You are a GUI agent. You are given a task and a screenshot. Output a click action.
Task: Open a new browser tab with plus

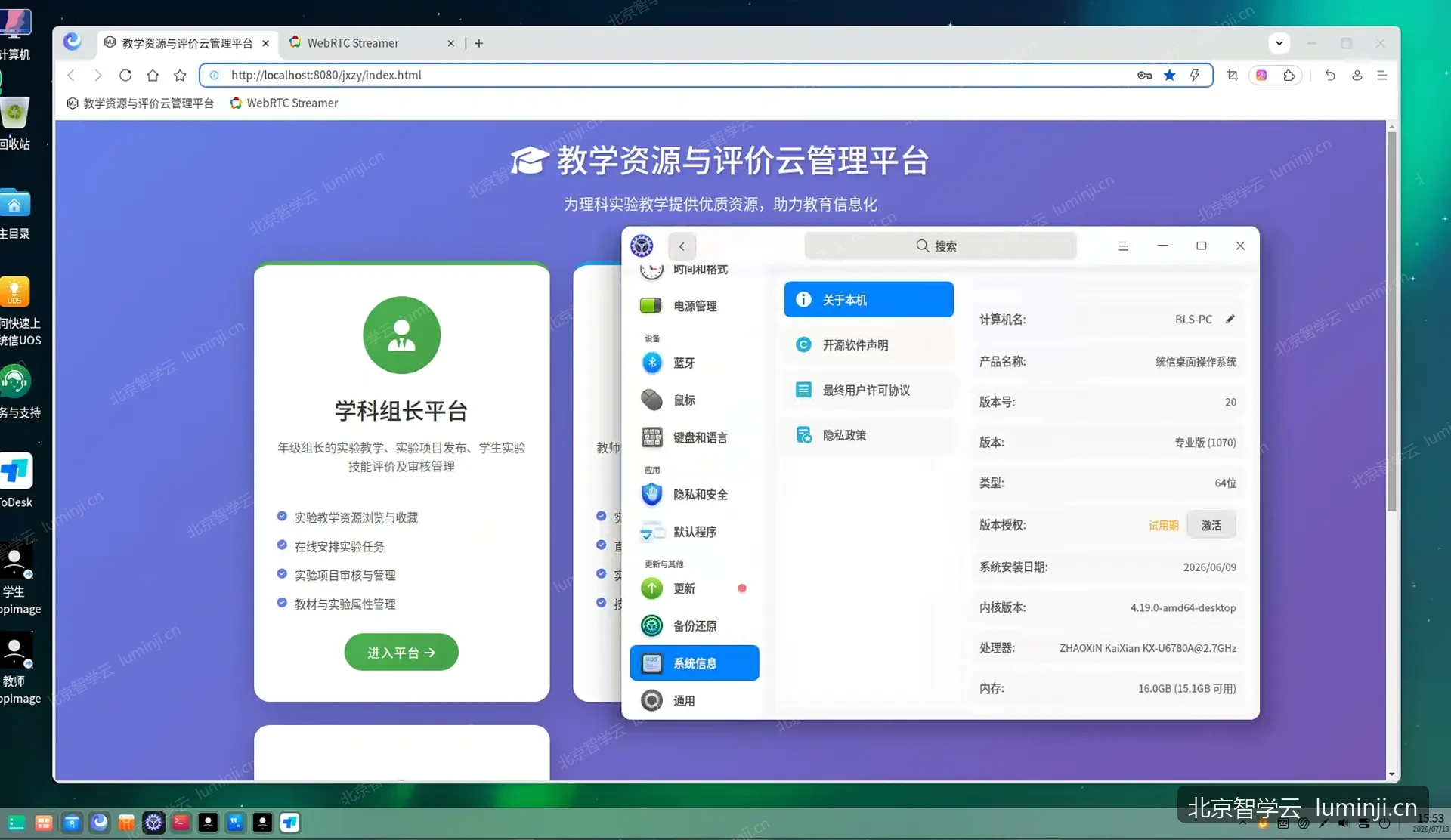pos(478,43)
